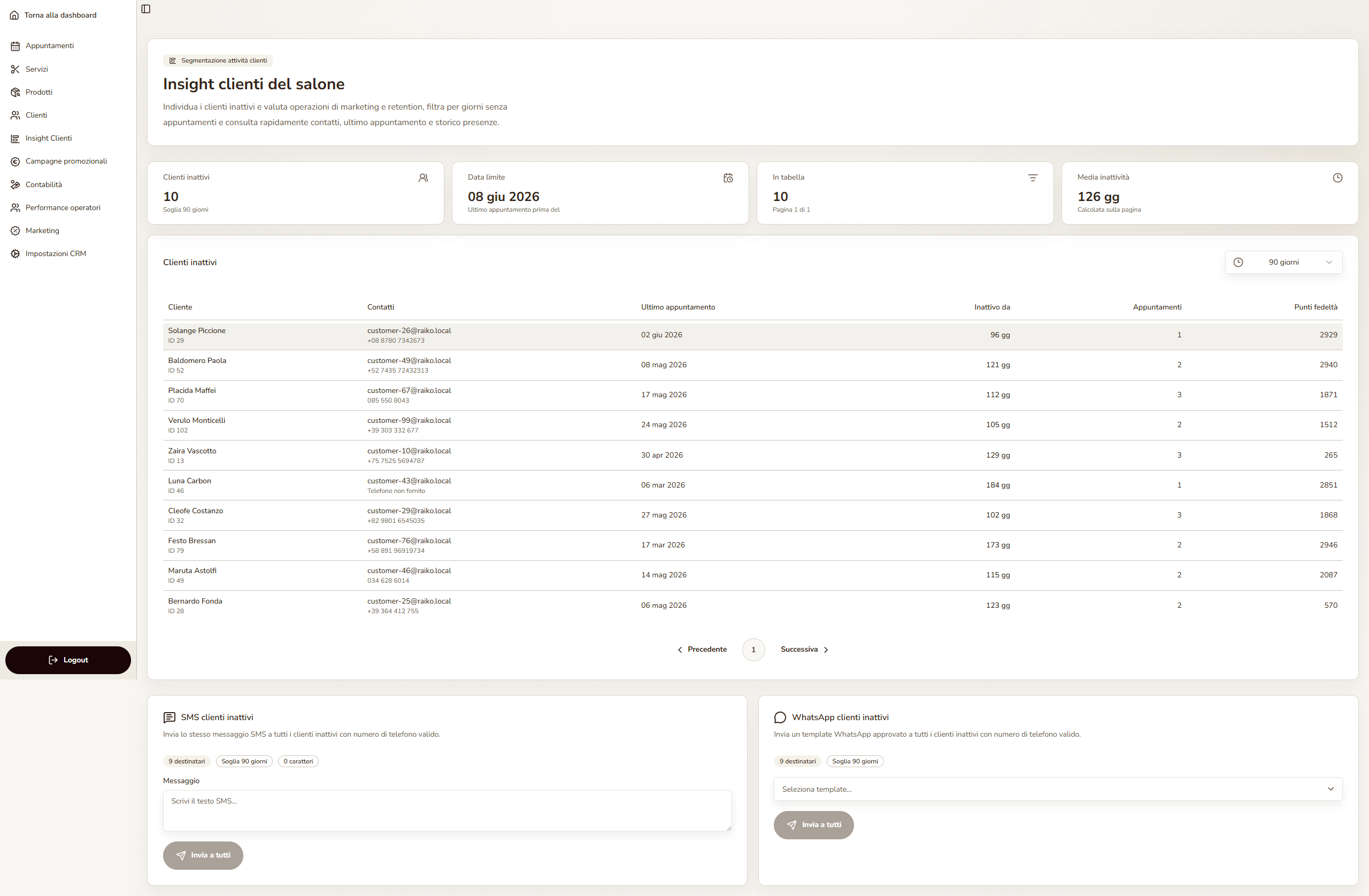Open the Seleziona template dropdown

[x=1058, y=789]
